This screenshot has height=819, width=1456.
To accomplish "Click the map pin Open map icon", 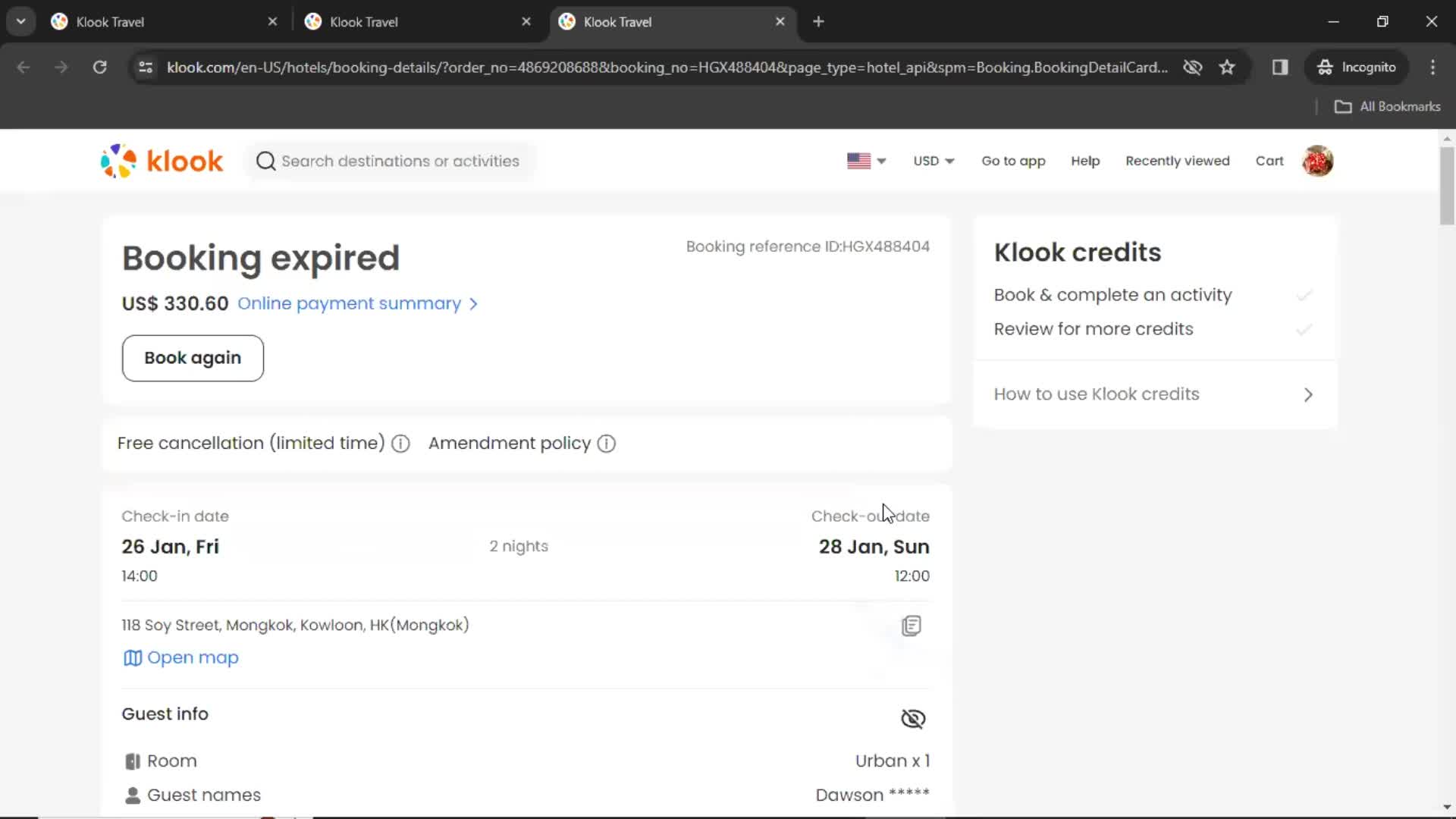I will click(131, 657).
